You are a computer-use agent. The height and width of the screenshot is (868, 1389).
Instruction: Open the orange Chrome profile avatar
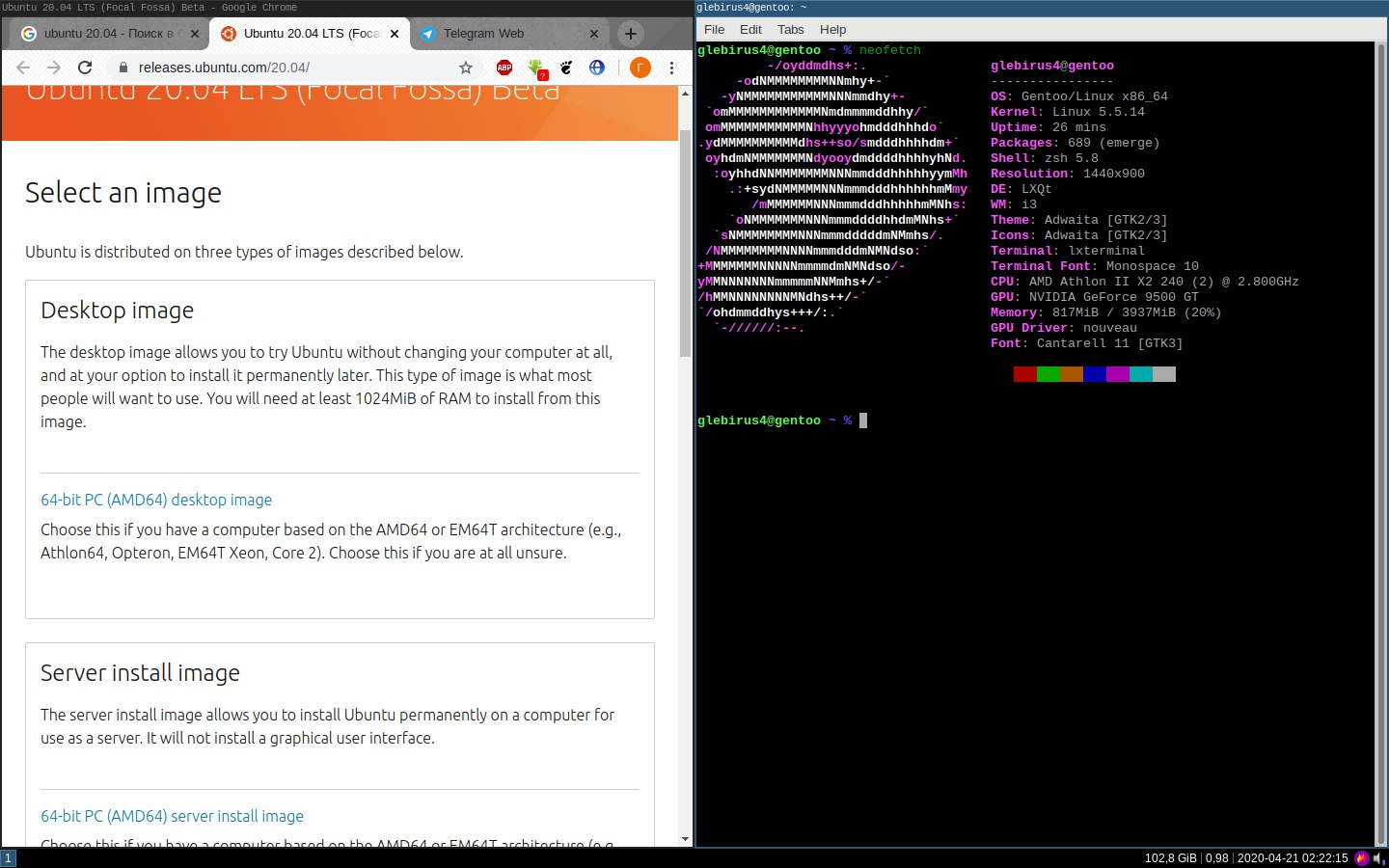point(640,68)
